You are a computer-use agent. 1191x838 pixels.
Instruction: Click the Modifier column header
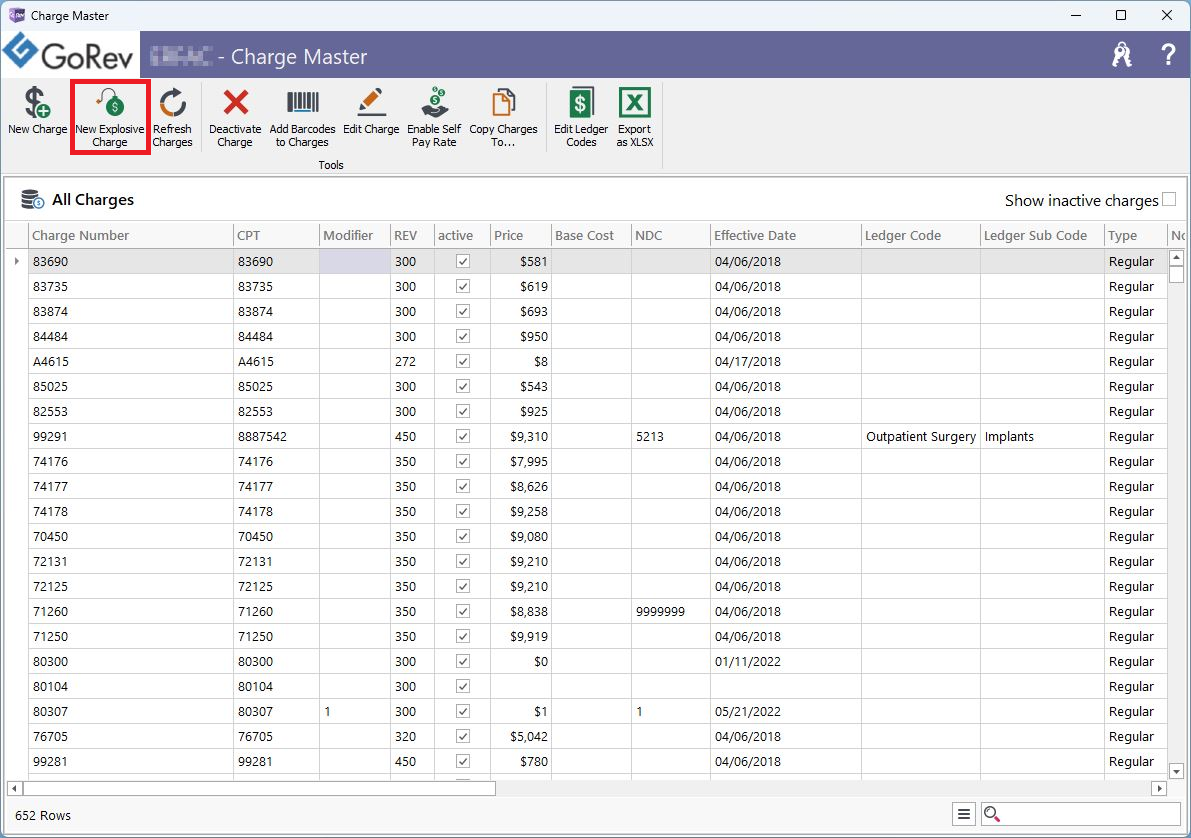pos(355,236)
